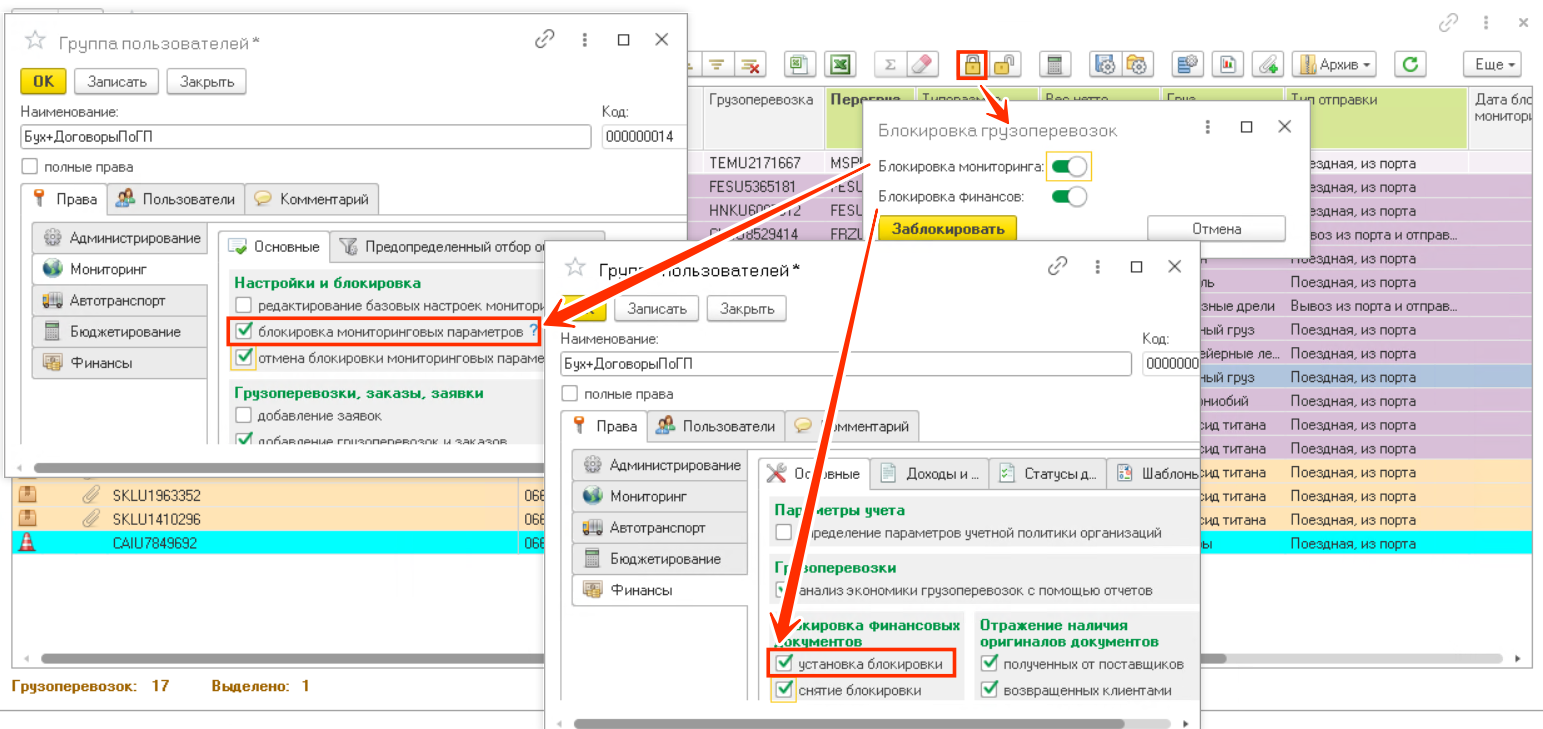Click the folder with gear toolbar icon

(x=1137, y=65)
